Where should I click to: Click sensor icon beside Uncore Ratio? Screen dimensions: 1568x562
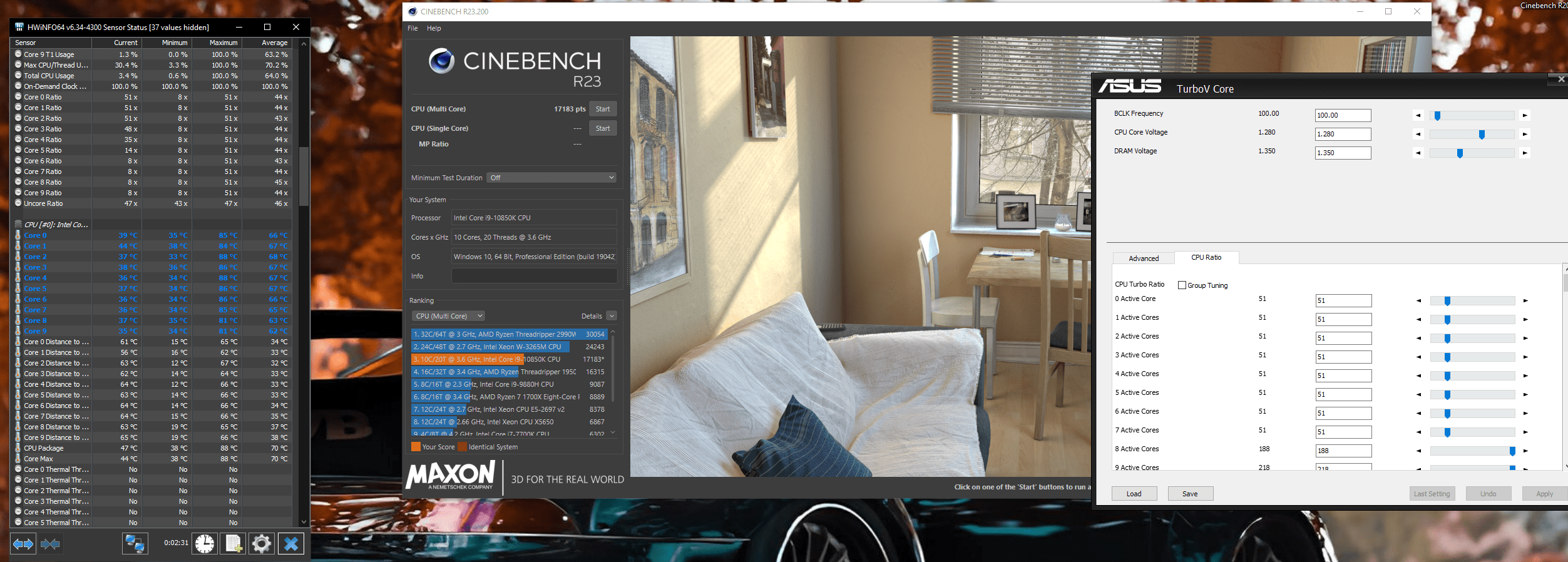pyautogui.click(x=18, y=203)
